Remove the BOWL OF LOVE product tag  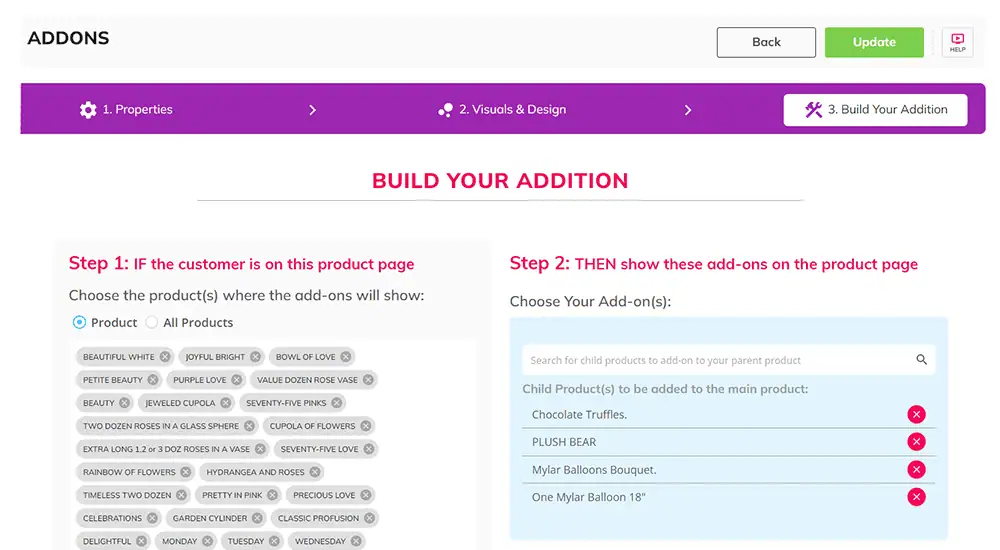point(346,357)
